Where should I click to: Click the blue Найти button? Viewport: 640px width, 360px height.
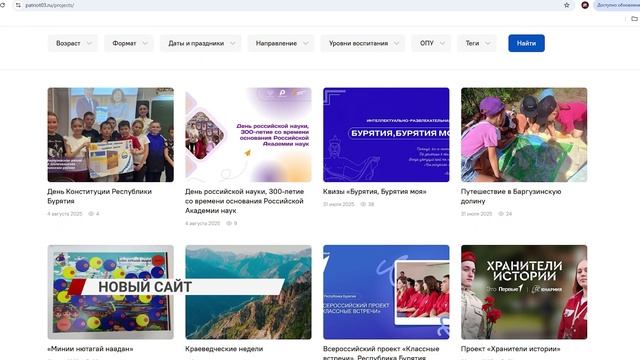(x=526, y=43)
